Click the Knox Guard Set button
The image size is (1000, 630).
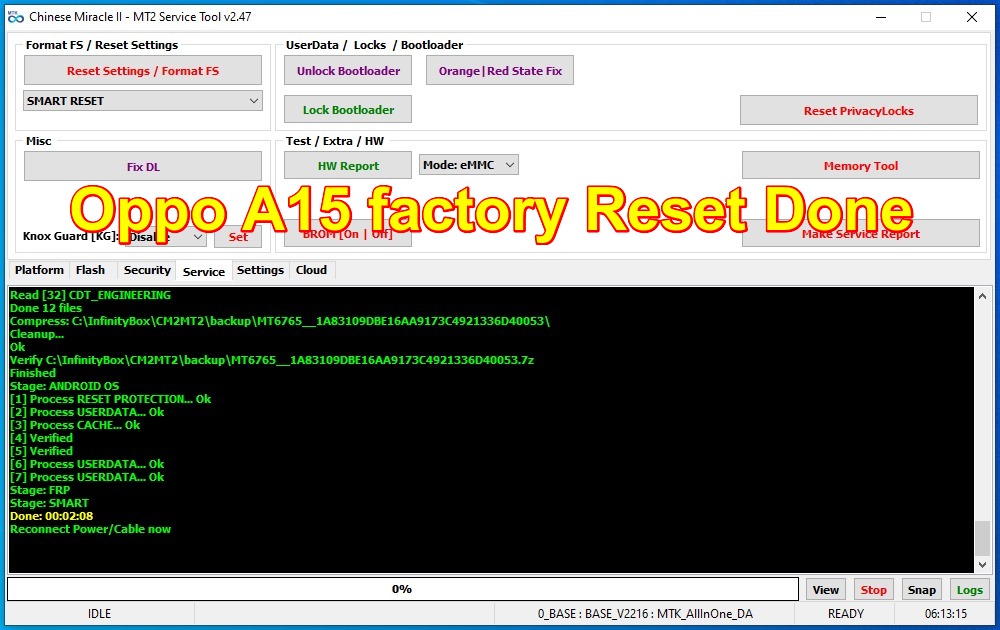[x=238, y=237]
